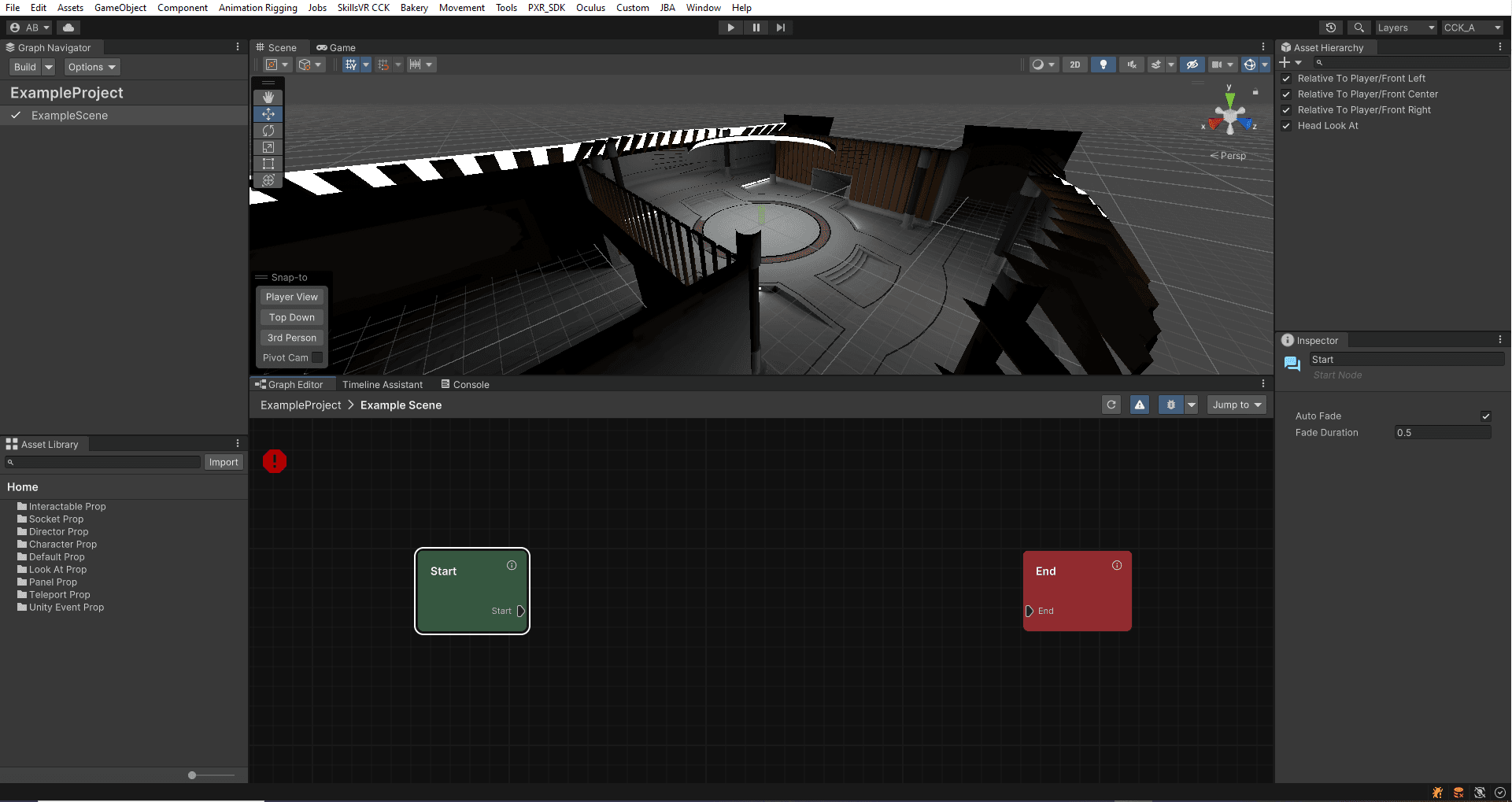
Task: Adjust the Asset Library zoom slider
Action: 192,775
